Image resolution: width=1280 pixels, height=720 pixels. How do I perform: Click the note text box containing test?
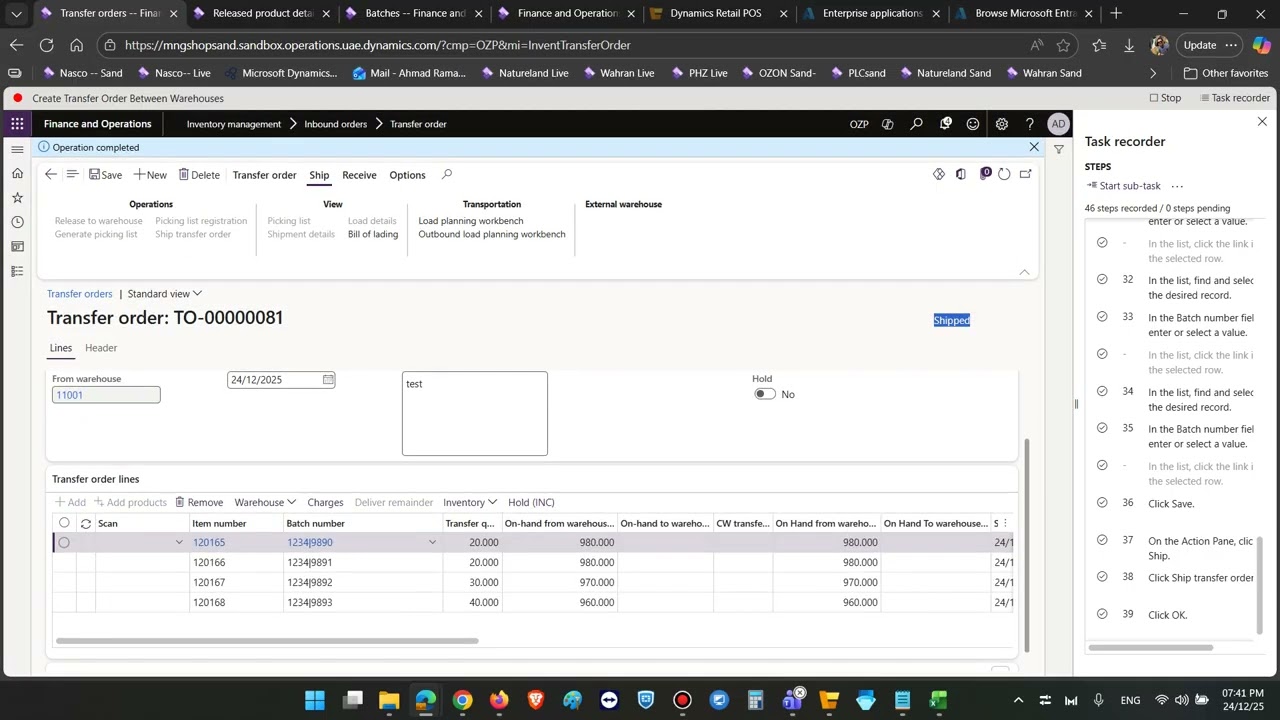(x=475, y=413)
